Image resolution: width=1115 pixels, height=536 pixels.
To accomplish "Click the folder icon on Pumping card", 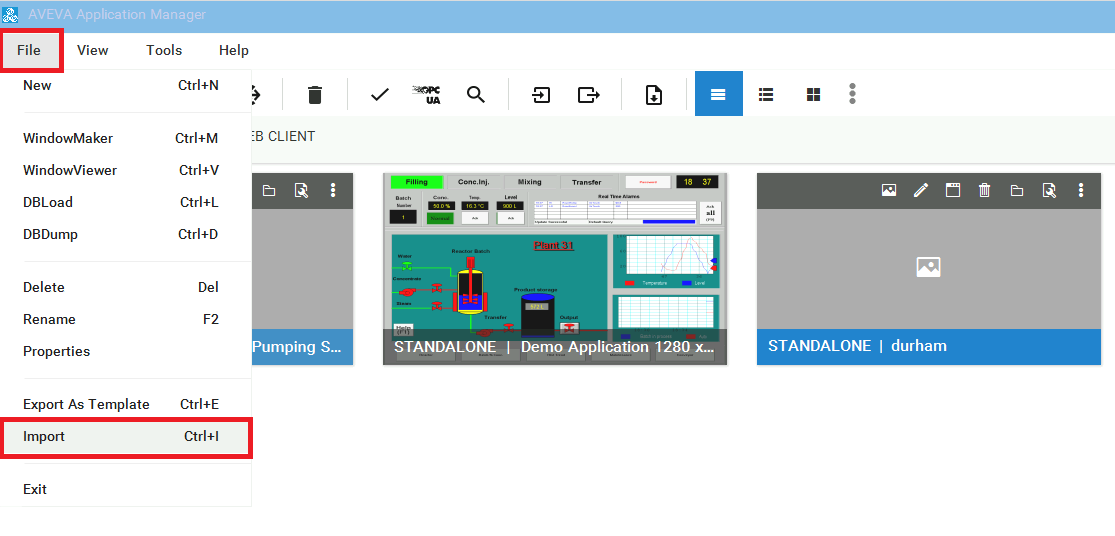I will click(x=269, y=190).
